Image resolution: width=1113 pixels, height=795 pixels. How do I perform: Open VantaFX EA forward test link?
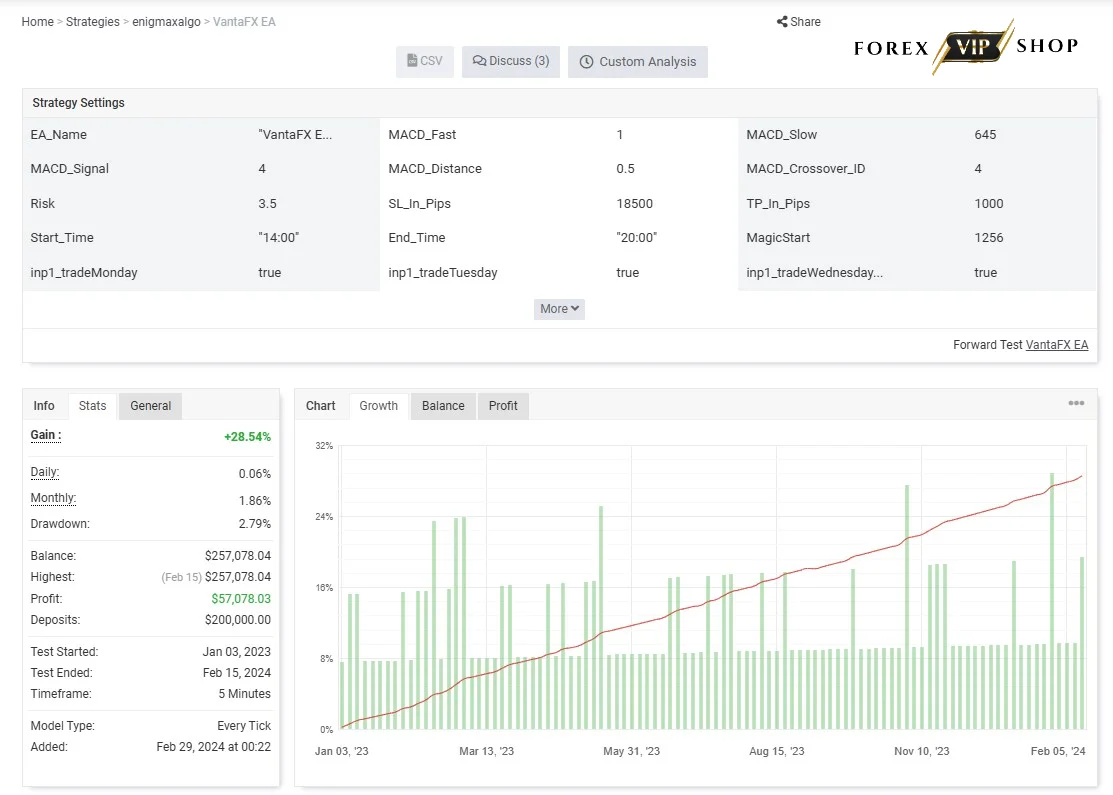[1057, 345]
